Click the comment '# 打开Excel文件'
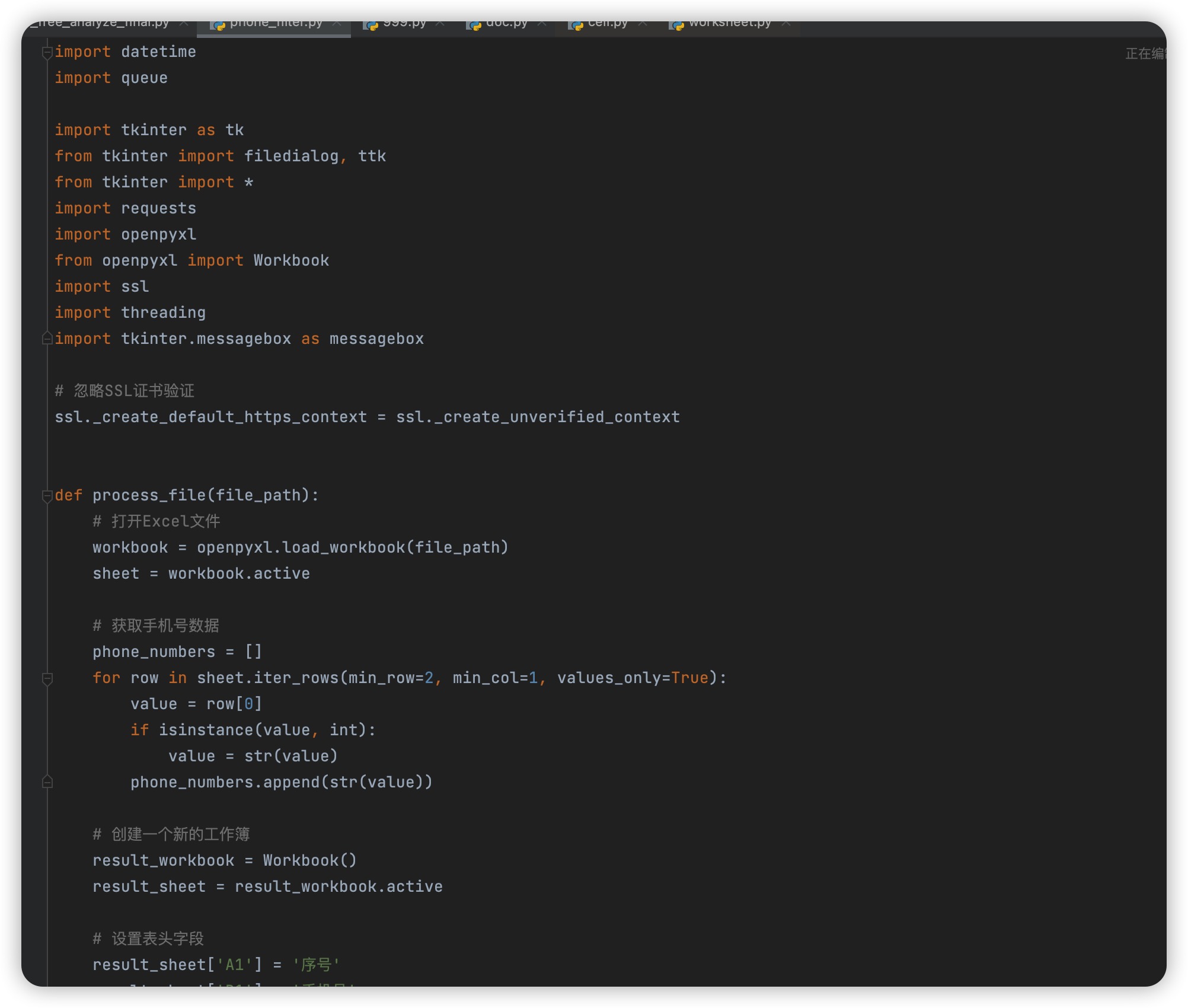This screenshot has height=1008, width=1188. 157,522
